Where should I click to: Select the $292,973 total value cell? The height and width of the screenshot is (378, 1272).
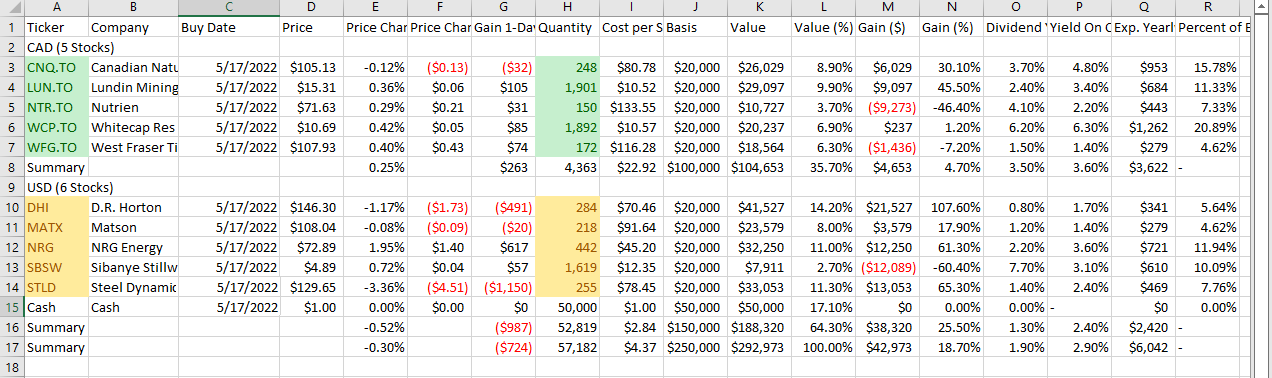coord(758,347)
